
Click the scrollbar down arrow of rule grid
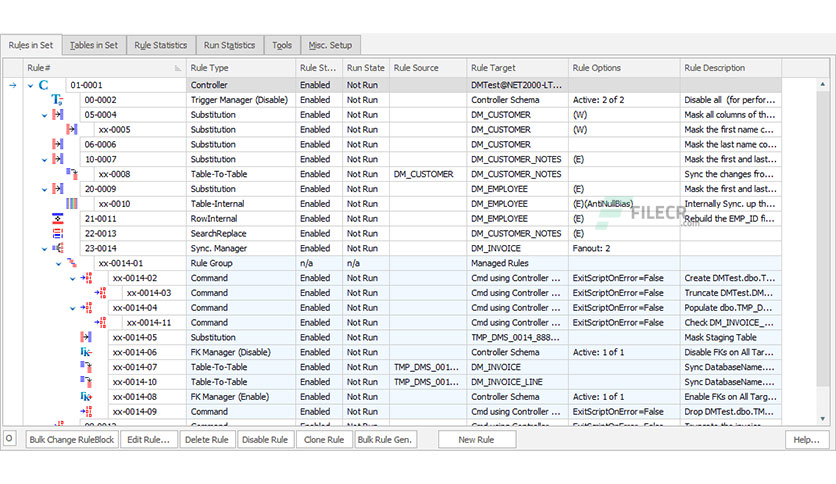[823, 419]
